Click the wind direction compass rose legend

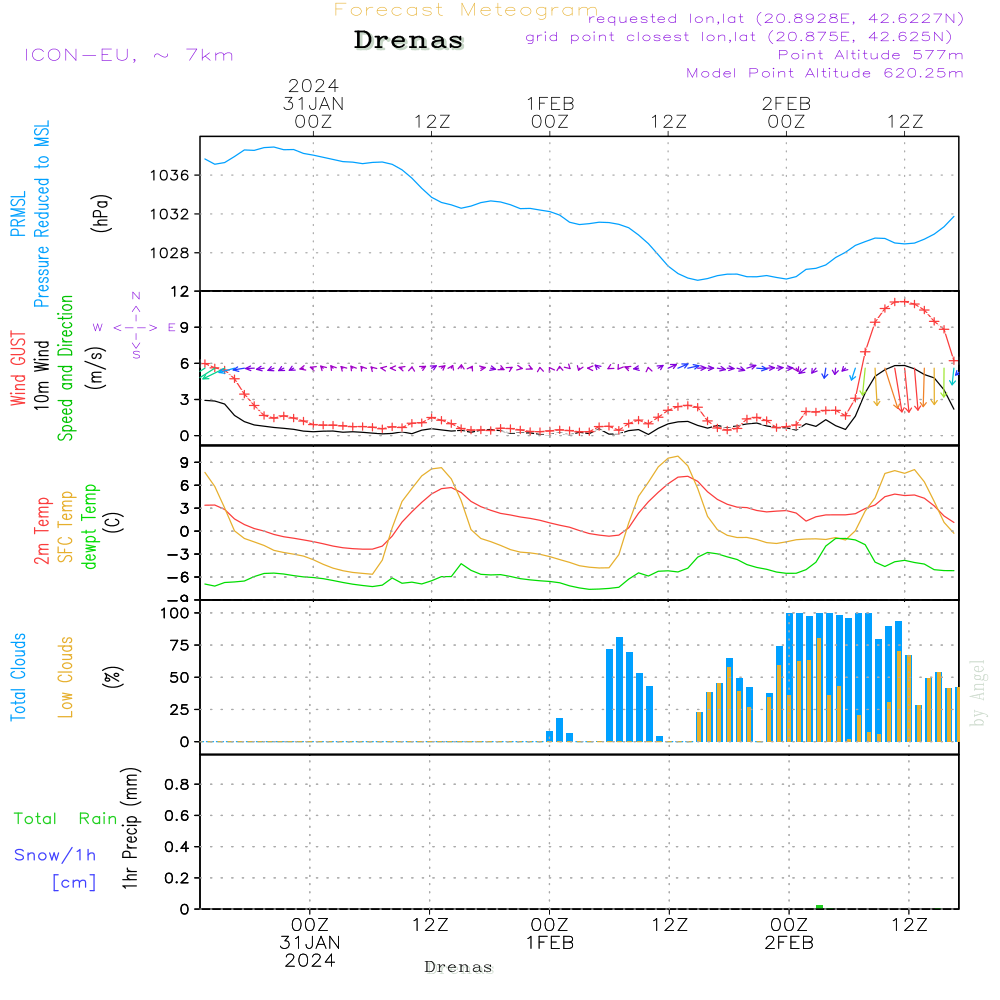tap(136, 327)
